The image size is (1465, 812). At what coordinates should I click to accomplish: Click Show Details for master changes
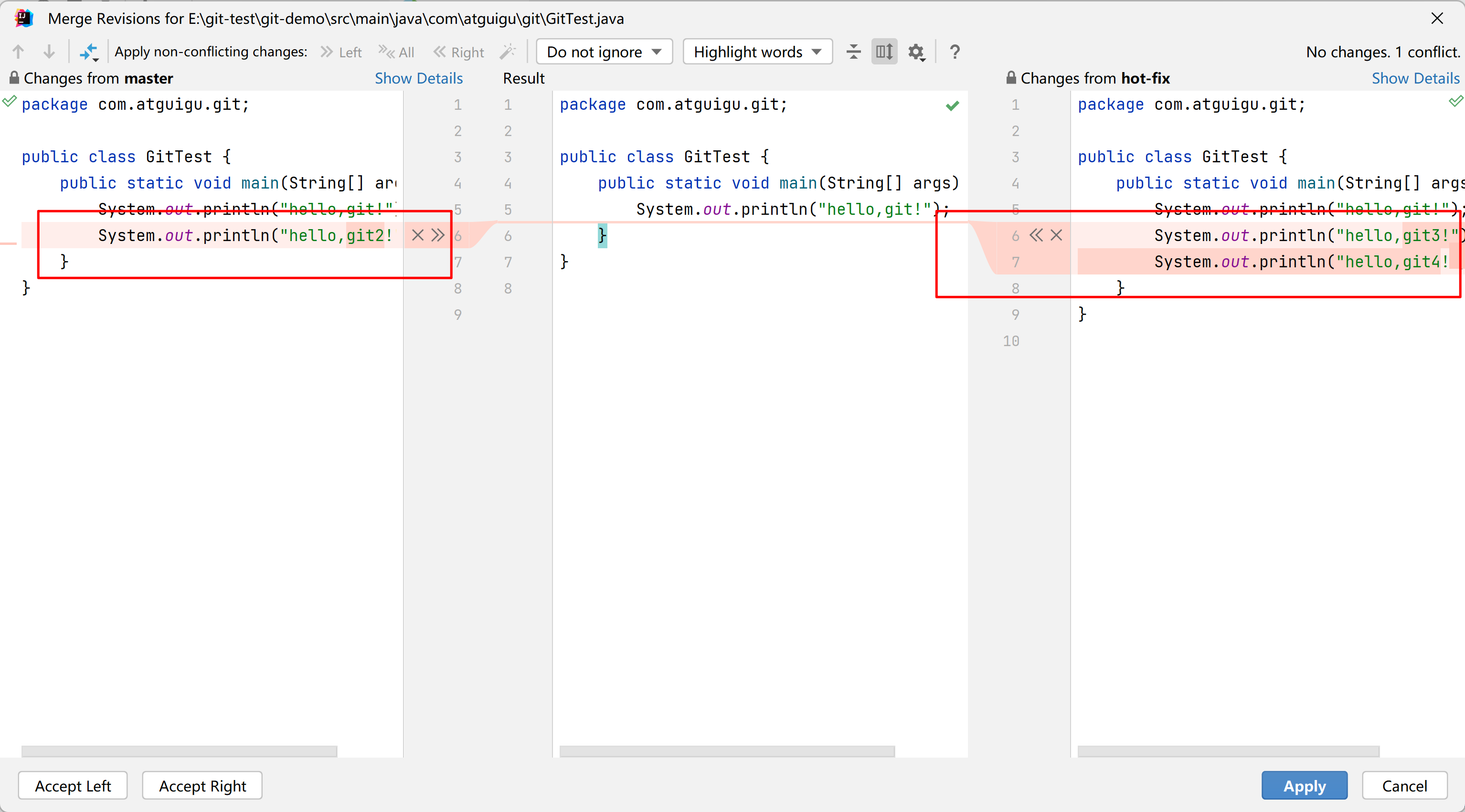coord(419,78)
